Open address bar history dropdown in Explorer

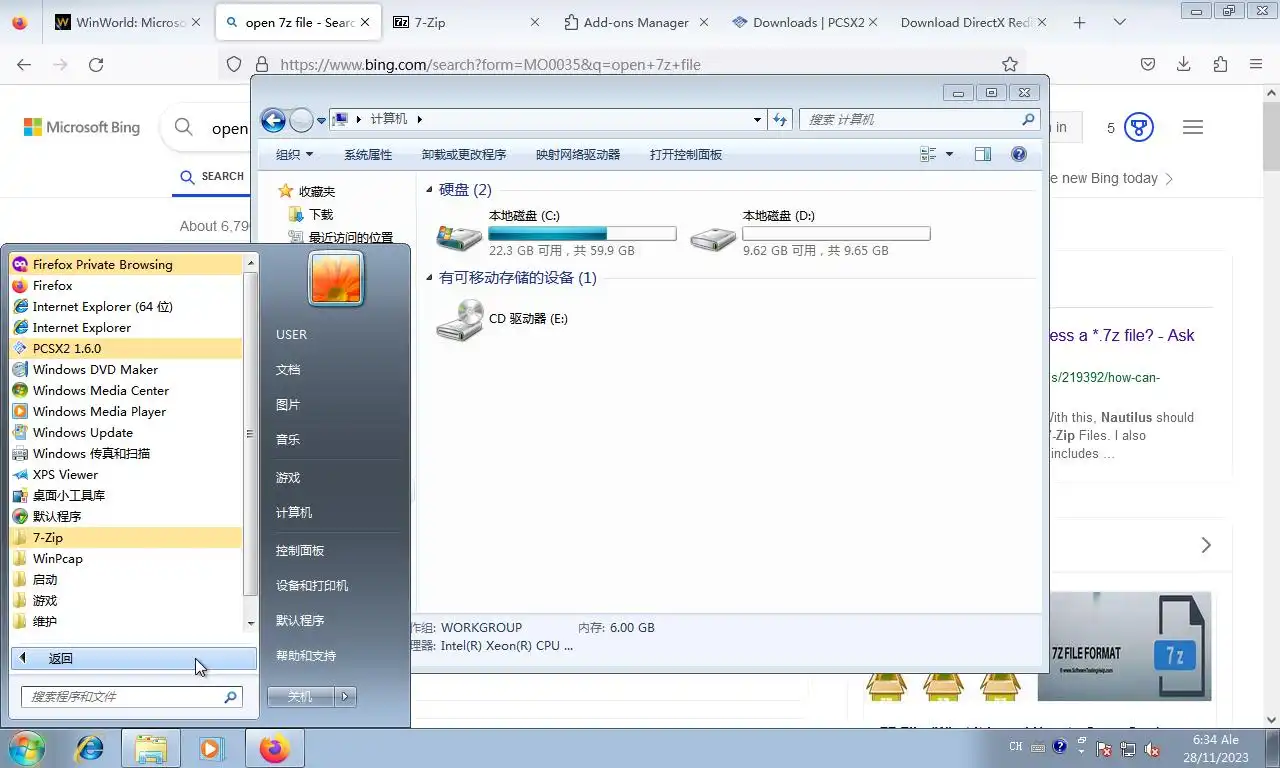[x=758, y=119]
